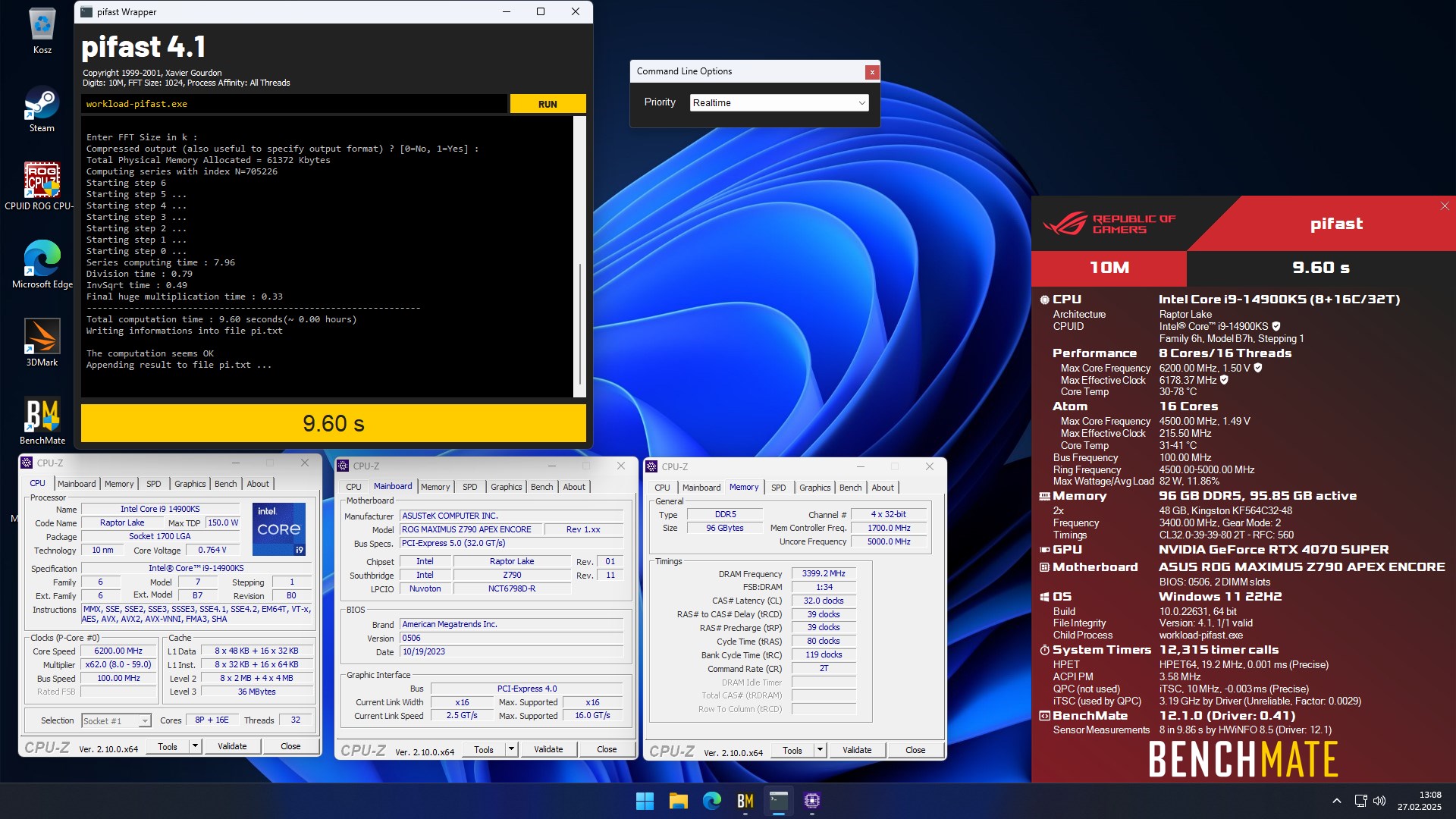Viewport: 1456px width, 819px height.
Task: Show hidden system tray icons
Action: (x=1336, y=801)
